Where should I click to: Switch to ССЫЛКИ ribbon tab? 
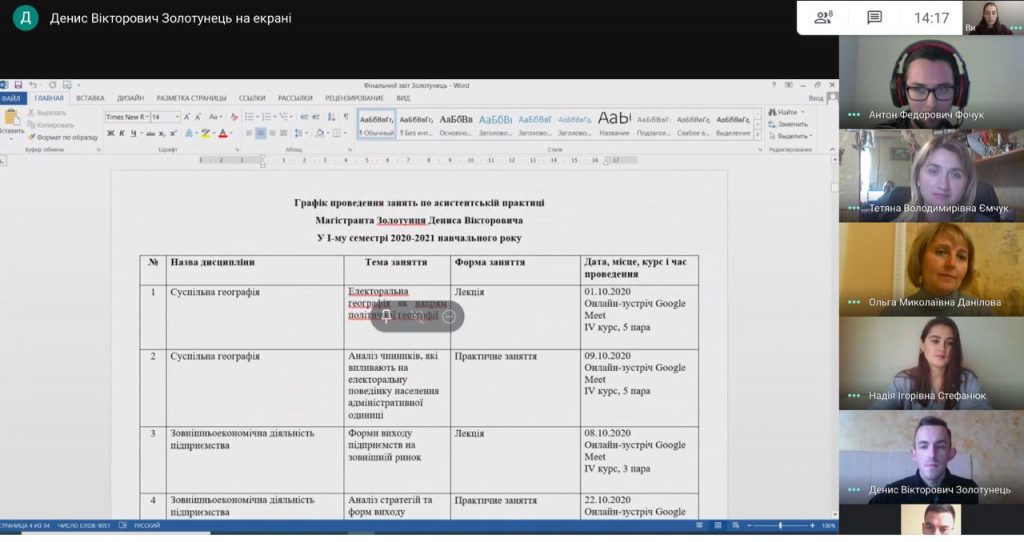[x=252, y=99]
